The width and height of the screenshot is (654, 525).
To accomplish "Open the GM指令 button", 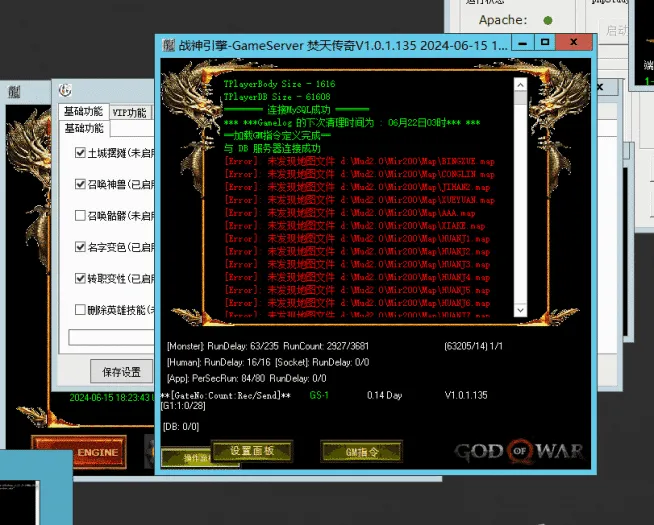I will coord(362,452).
